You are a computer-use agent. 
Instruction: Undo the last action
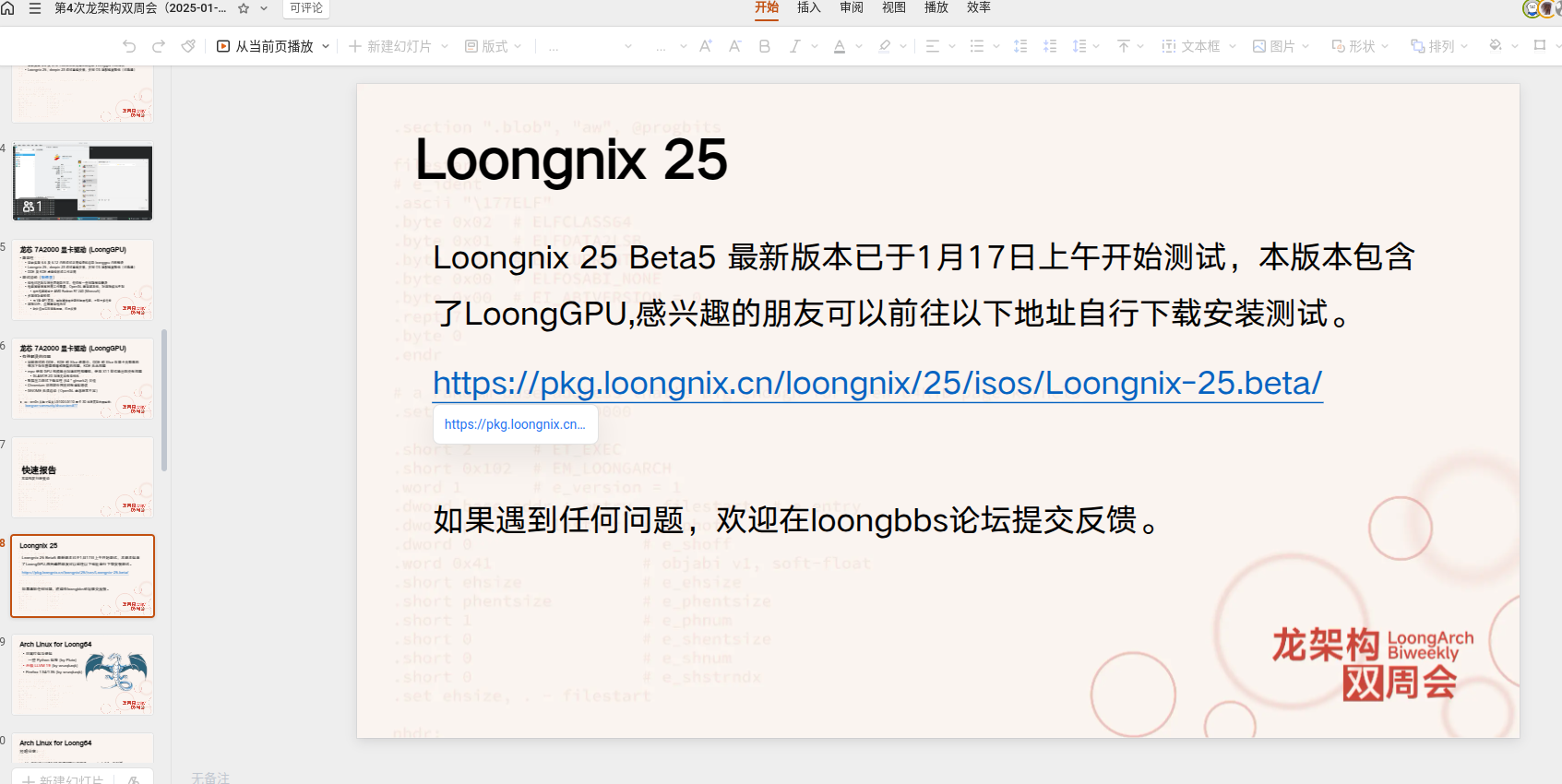[129, 46]
